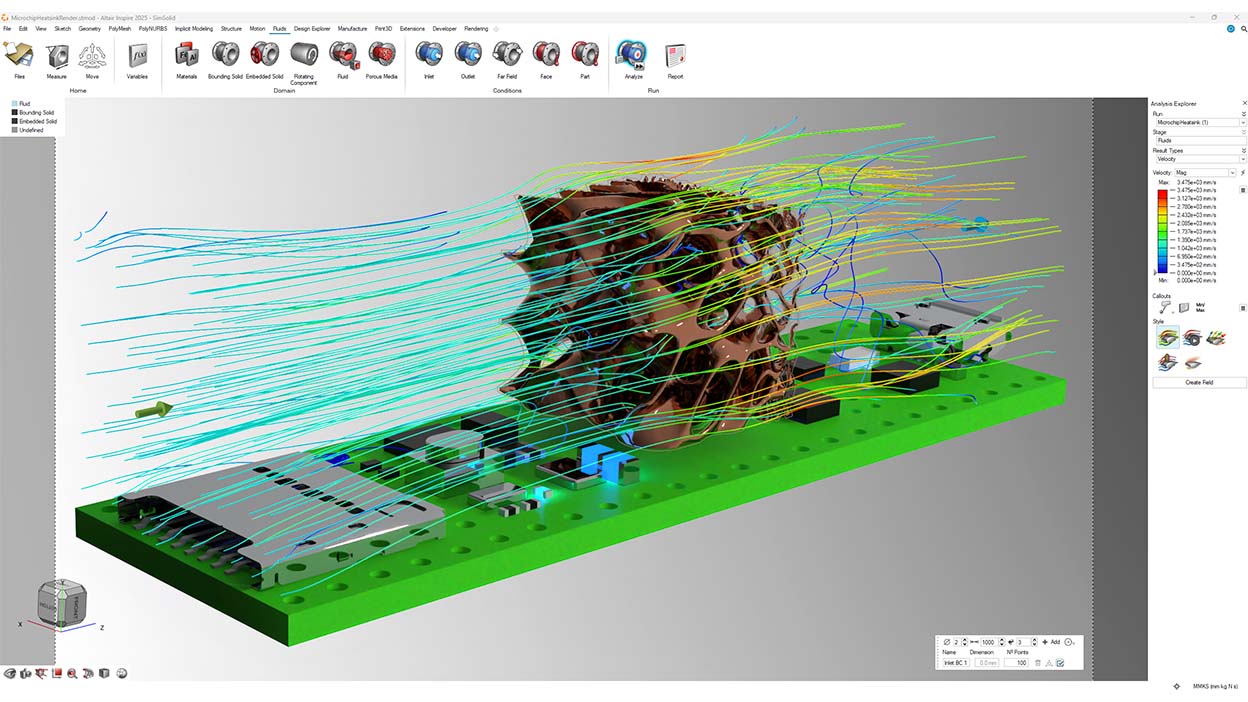Click Add in the streamline settings panel
1248x702 pixels.
pos(1051,642)
